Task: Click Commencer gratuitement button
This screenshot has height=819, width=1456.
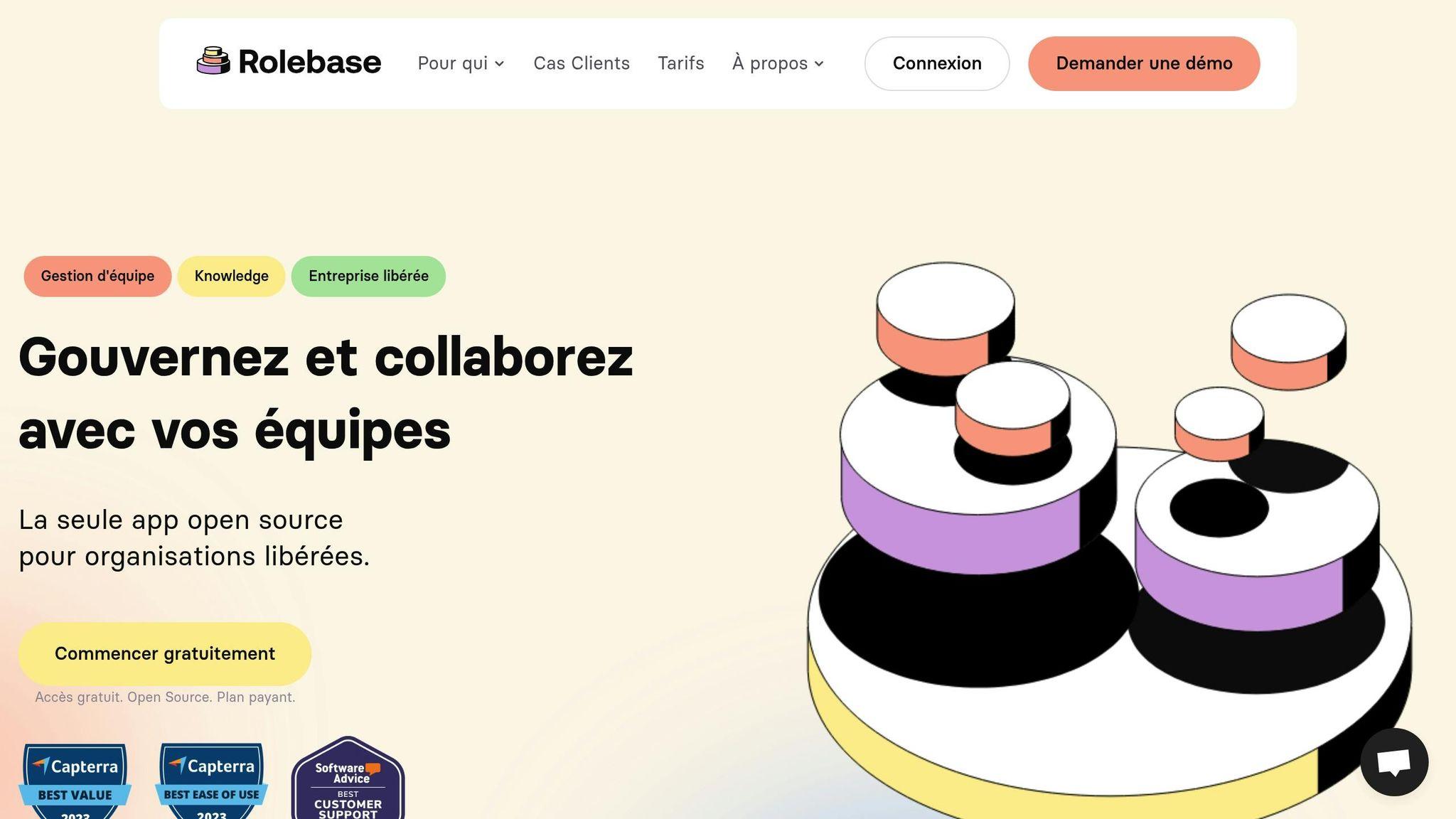Action: (165, 654)
